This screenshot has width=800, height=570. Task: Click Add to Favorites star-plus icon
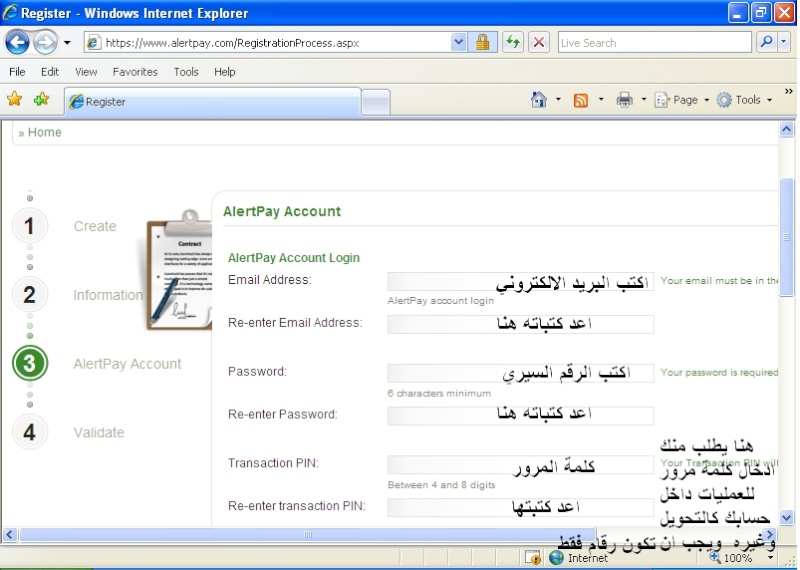pyautogui.click(x=41, y=99)
